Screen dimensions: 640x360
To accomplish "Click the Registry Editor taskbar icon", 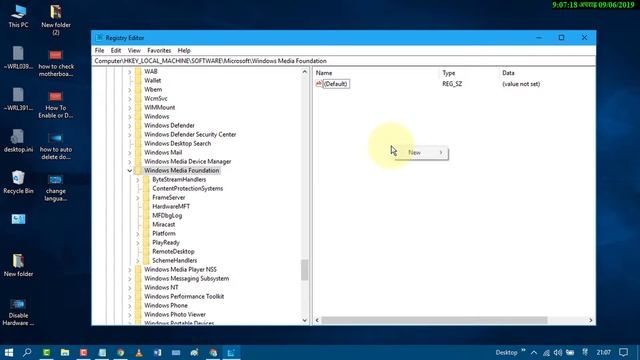I will tap(231, 352).
